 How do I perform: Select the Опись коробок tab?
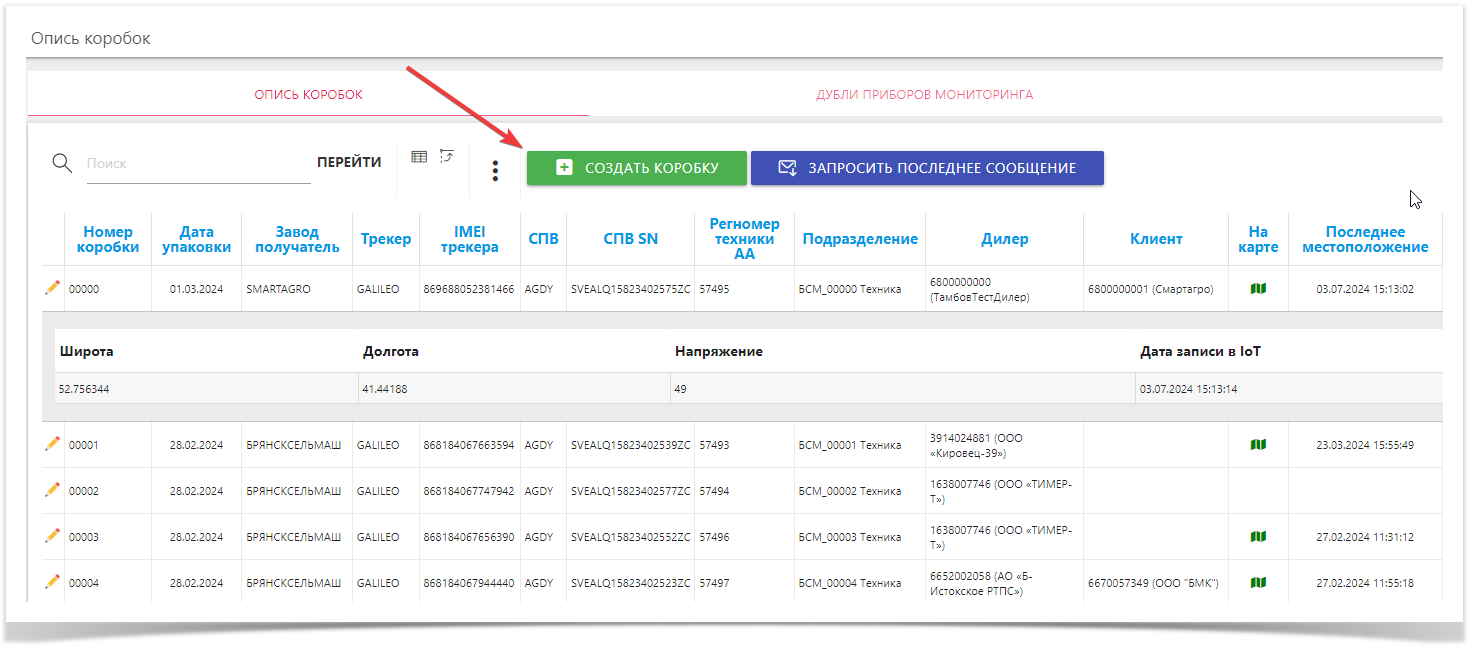click(308, 95)
